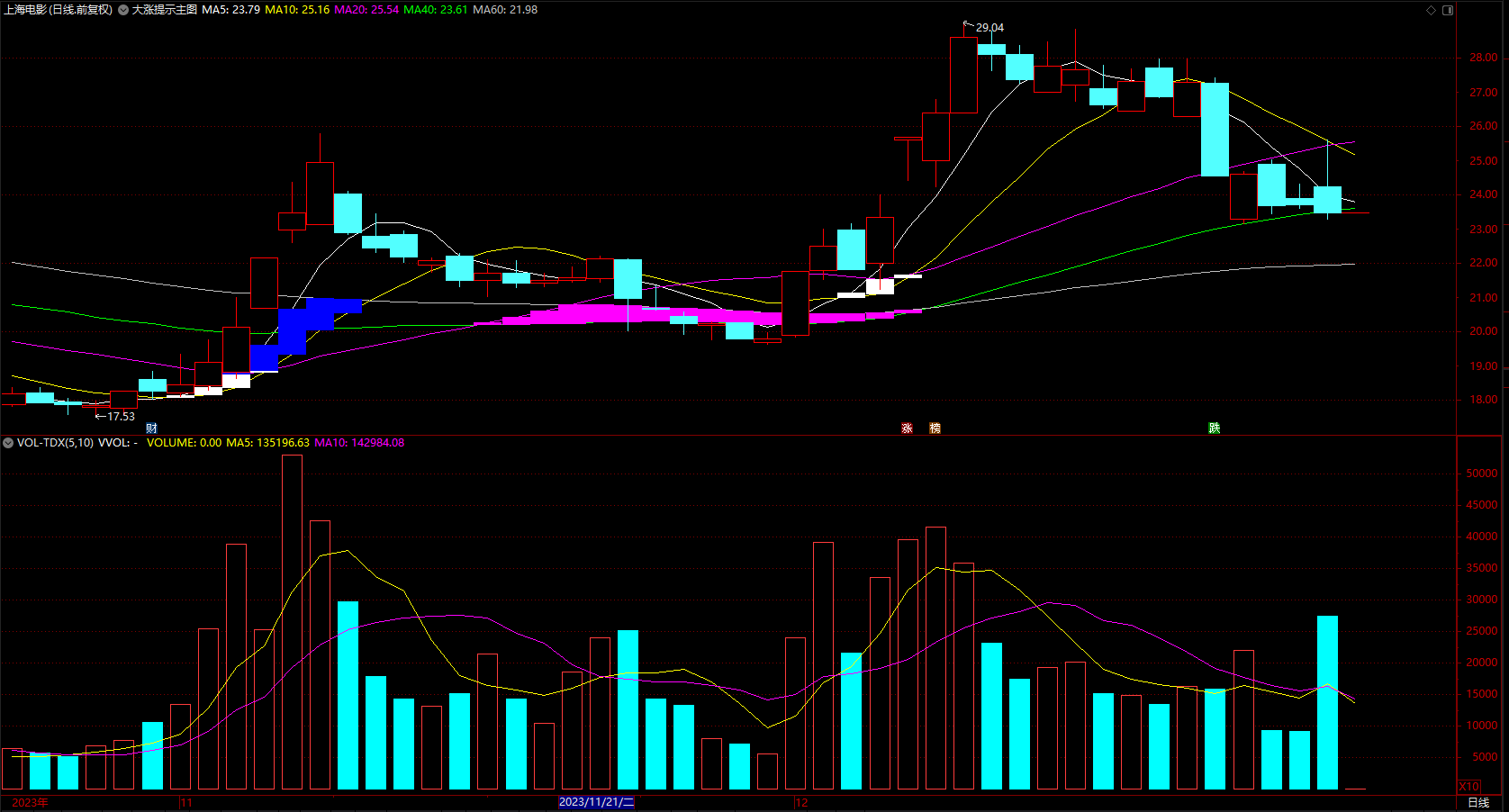Click the volume MA10: 142984.08 readout
Viewport: 1509px width, 812px height.
pyautogui.click(x=359, y=443)
